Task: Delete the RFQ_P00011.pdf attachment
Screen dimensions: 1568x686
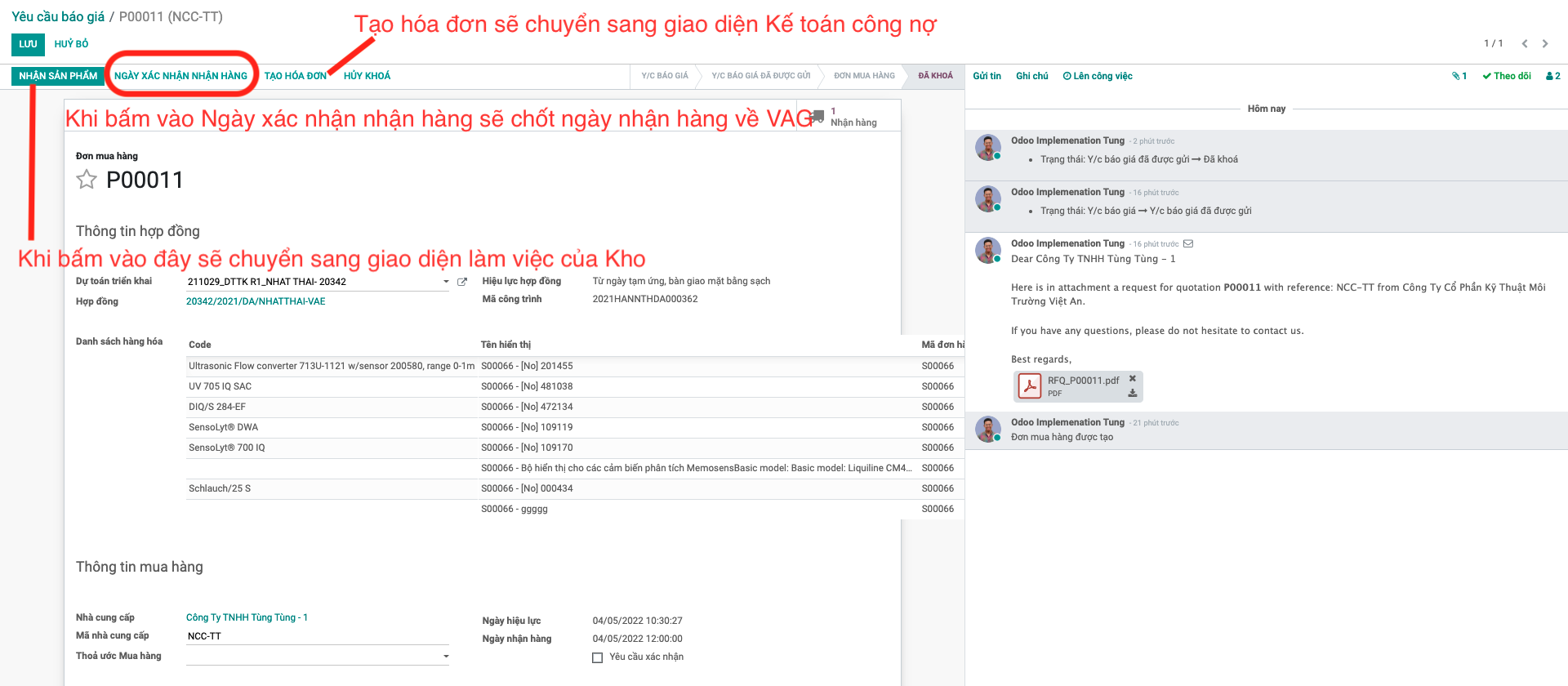Action: pyautogui.click(x=1133, y=379)
